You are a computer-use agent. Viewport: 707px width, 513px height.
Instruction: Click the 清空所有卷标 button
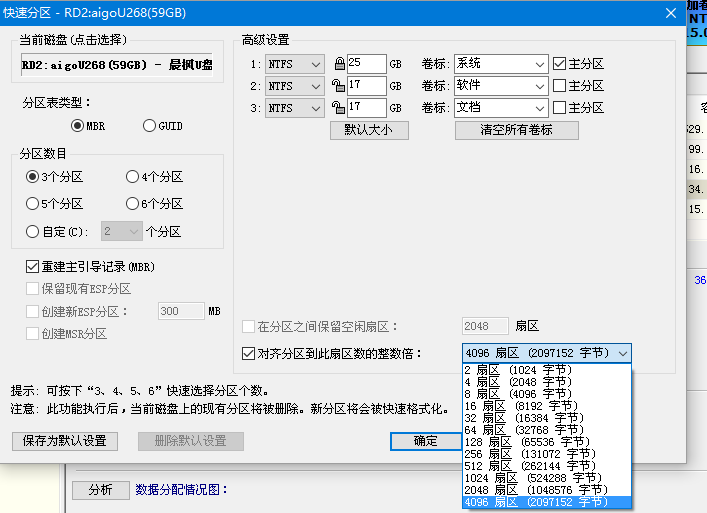[517, 130]
